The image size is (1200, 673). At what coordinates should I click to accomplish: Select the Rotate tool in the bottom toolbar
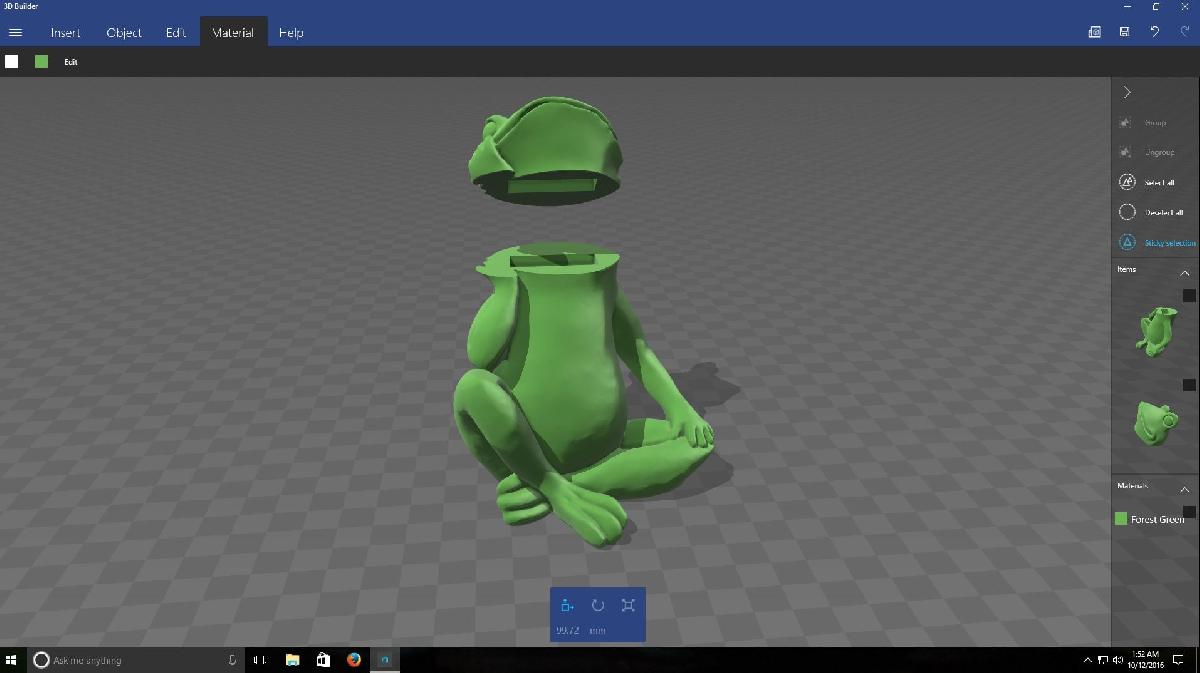[598, 605]
